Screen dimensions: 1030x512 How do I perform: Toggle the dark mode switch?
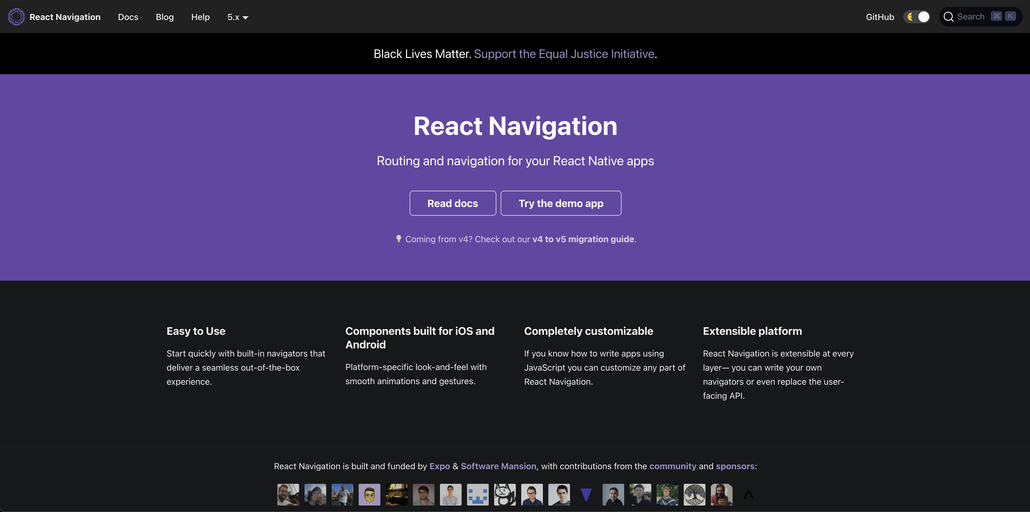(917, 17)
